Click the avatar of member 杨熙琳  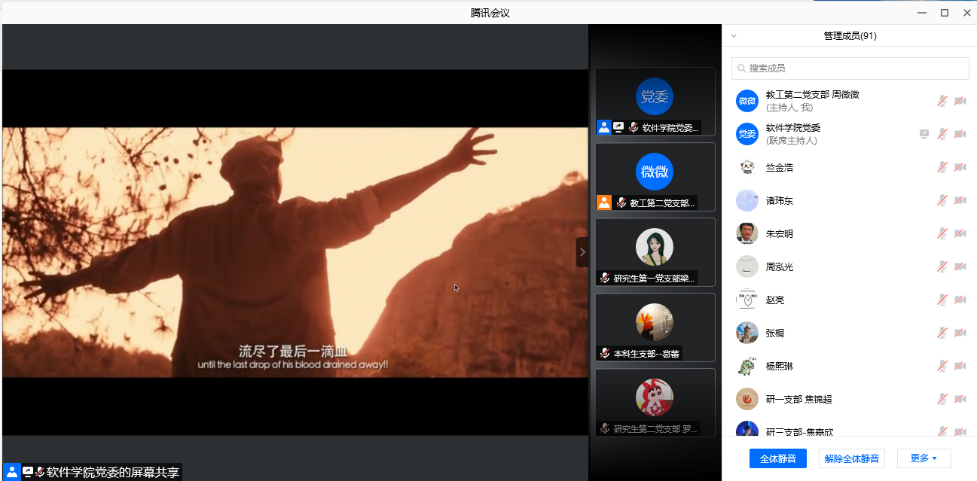[x=747, y=365]
